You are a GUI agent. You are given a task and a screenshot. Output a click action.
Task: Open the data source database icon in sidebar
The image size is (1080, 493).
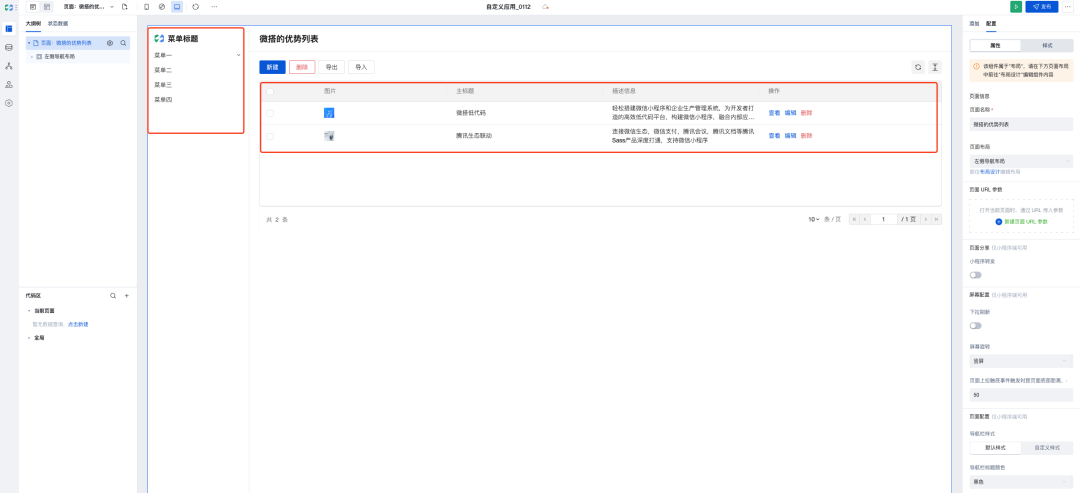click(x=9, y=48)
